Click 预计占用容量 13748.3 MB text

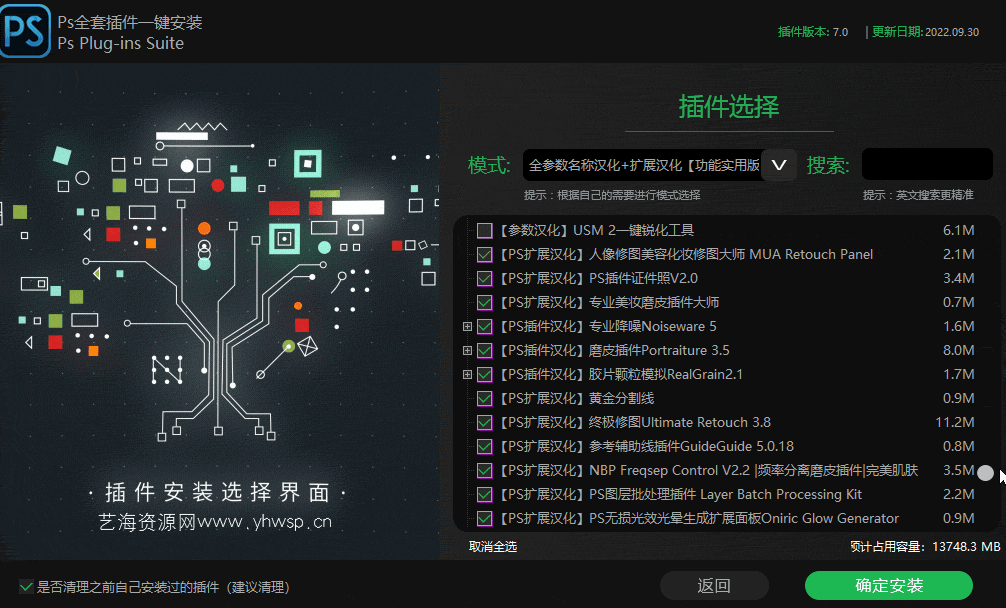(925, 546)
